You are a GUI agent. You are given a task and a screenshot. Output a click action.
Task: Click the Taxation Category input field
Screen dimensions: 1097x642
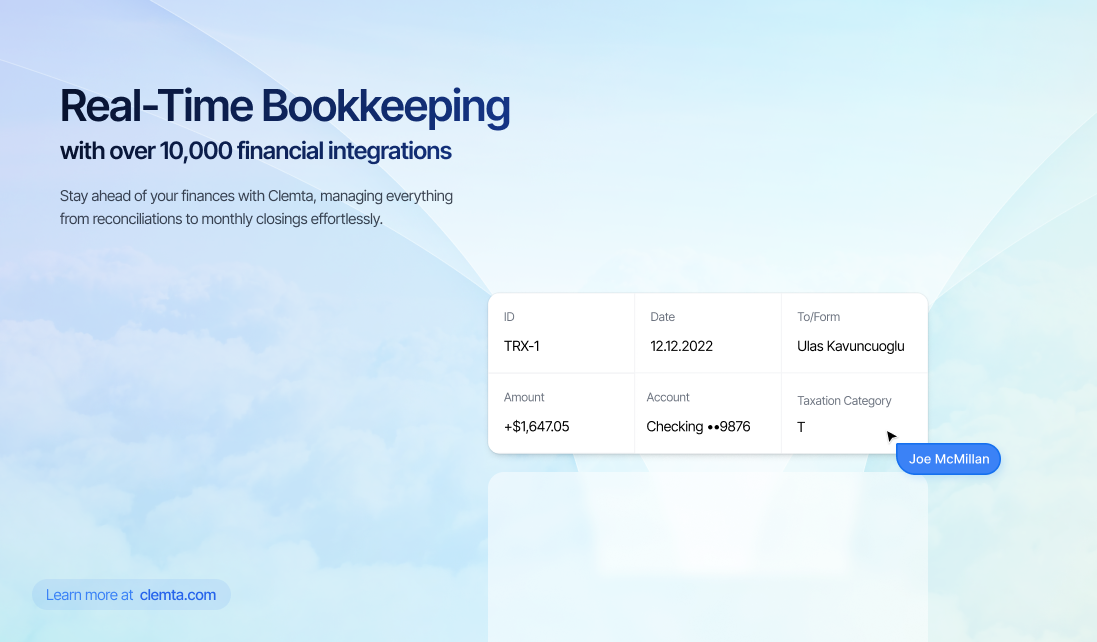(x=854, y=427)
